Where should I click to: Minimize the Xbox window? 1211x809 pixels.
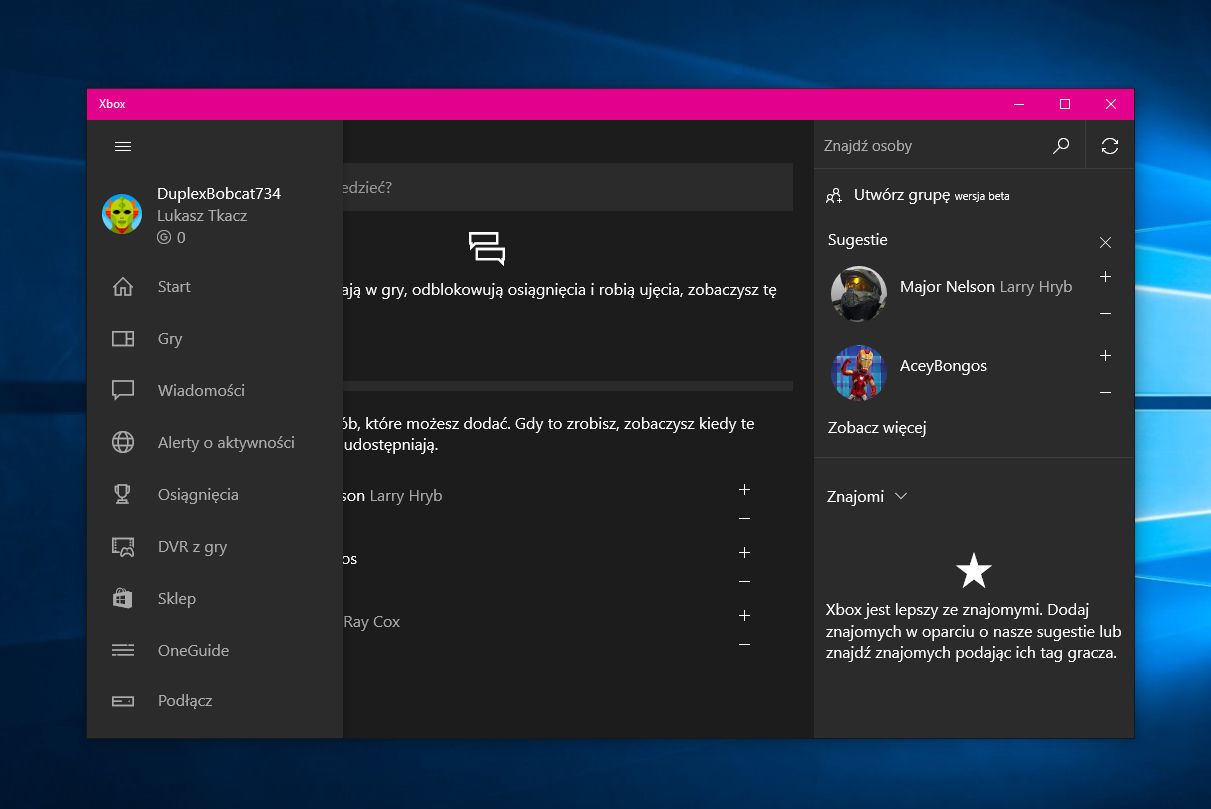[x=1019, y=104]
